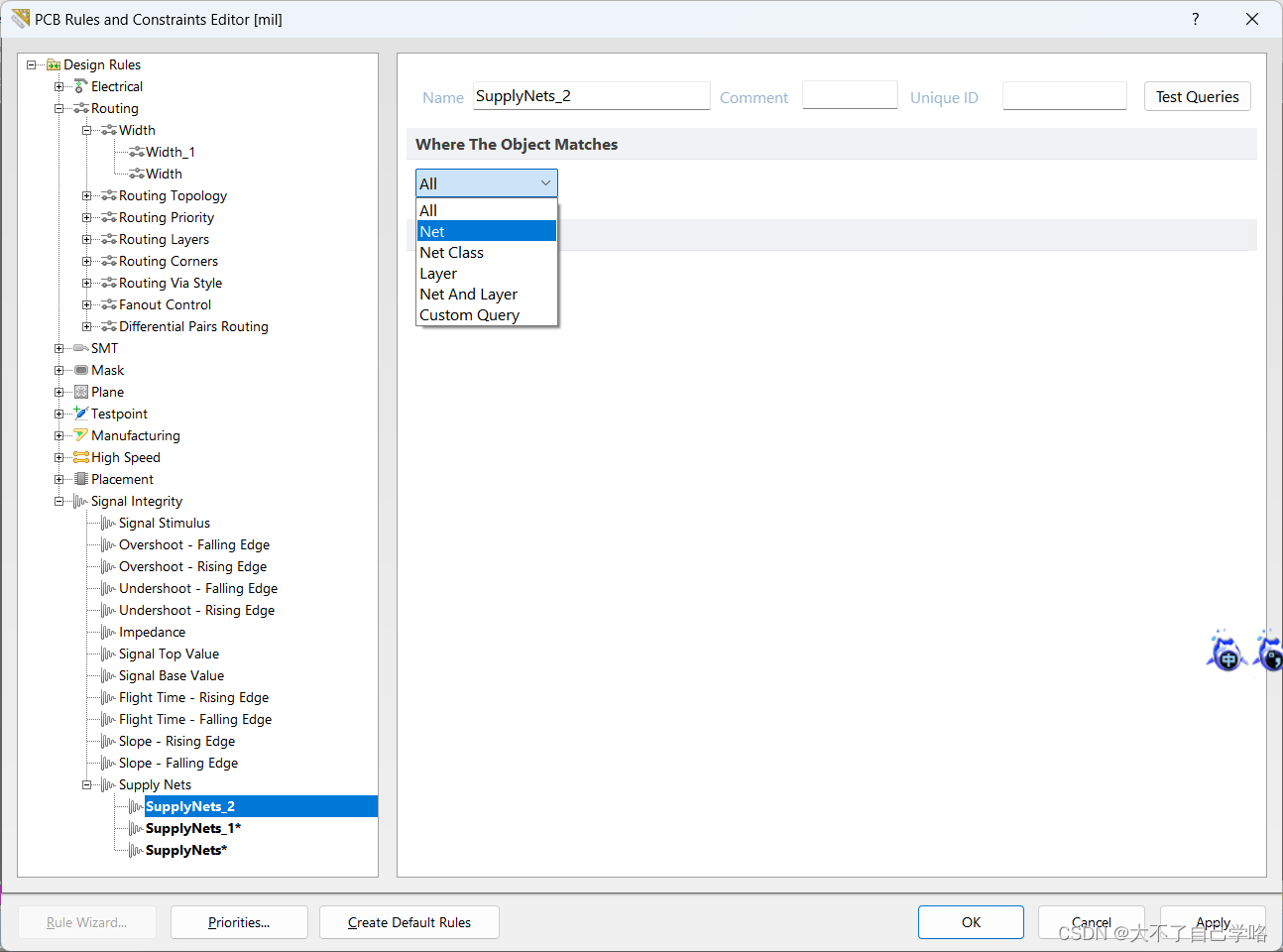Screen dimensions: 1283x952
Task: Select Signal Base Value rule
Action: click(x=172, y=675)
